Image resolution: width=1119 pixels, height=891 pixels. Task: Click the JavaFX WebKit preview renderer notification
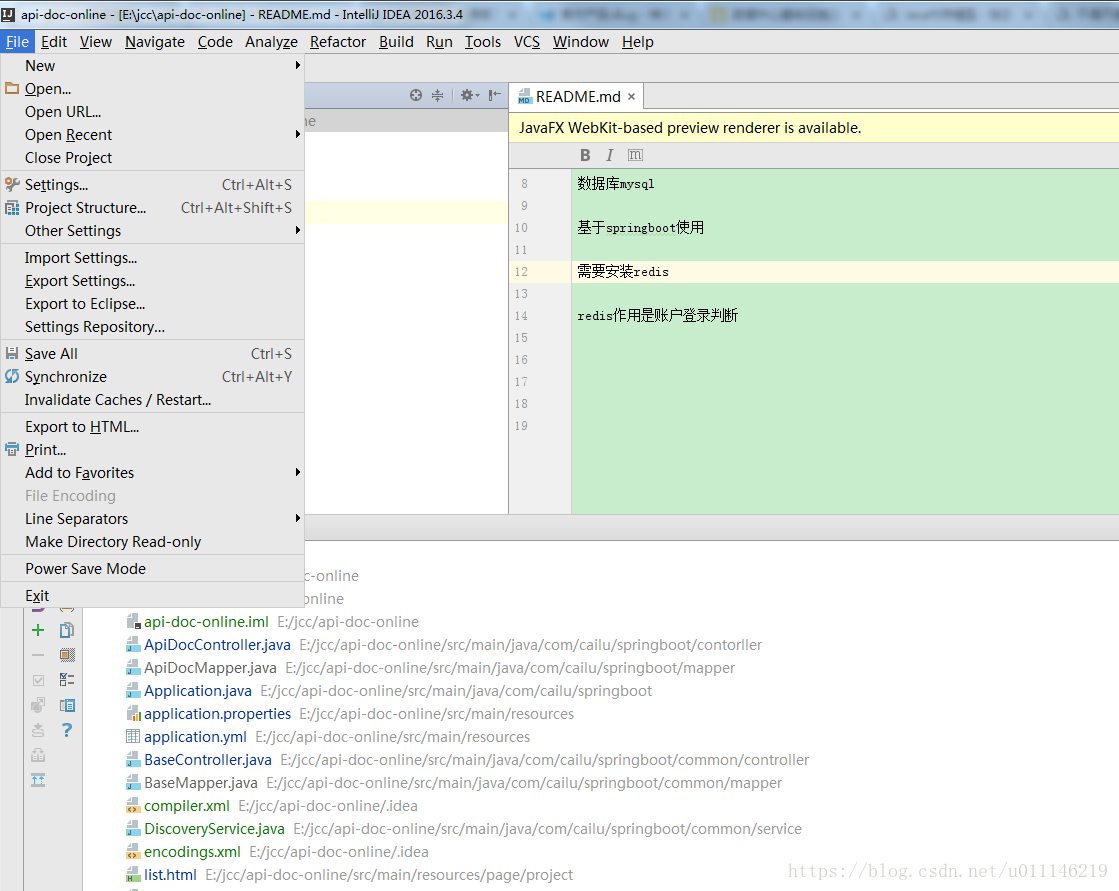[690, 128]
